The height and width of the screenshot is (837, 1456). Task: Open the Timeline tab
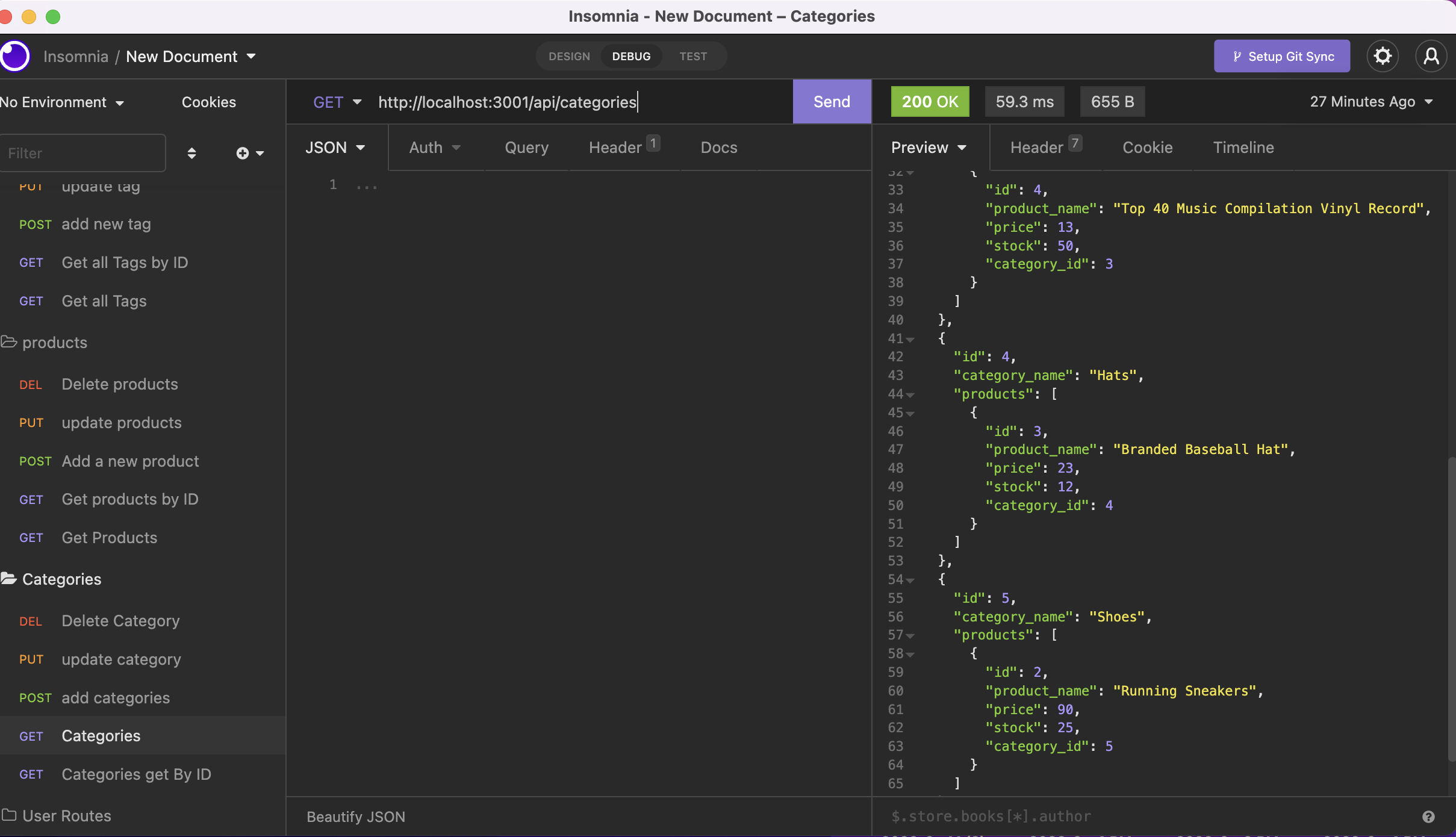(1243, 148)
